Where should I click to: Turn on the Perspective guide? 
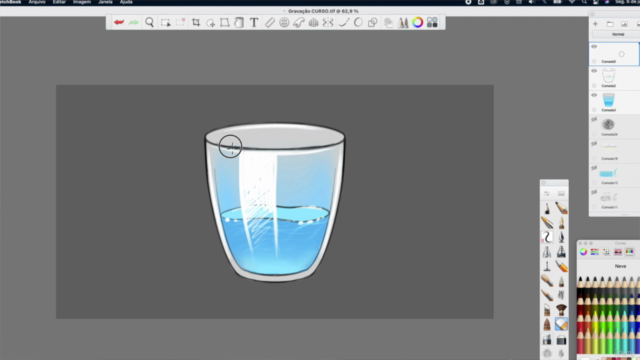click(x=313, y=22)
